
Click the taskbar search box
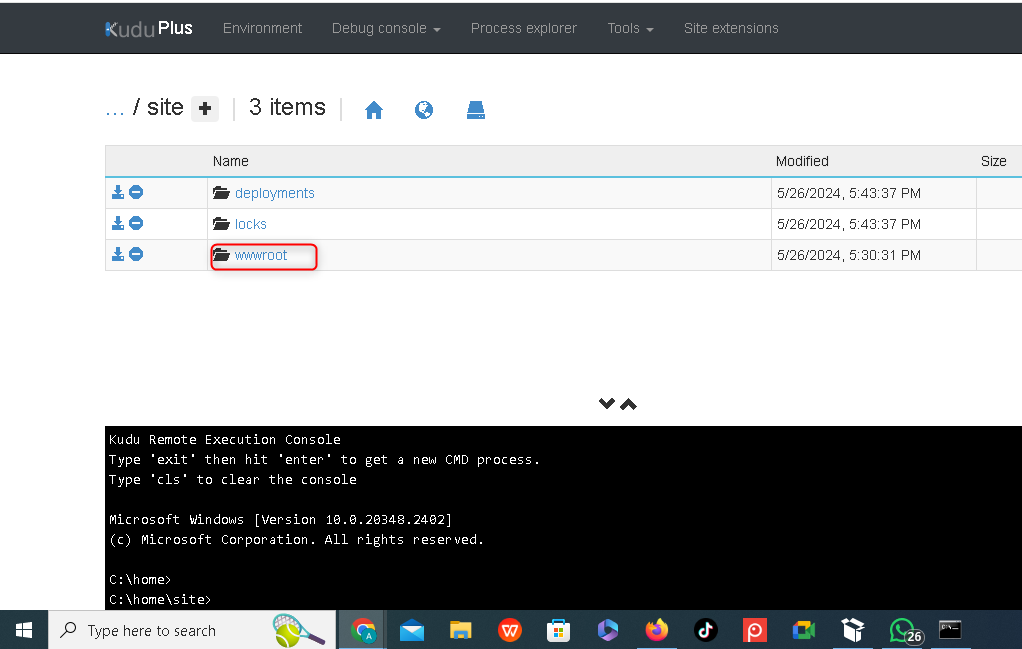tap(192, 630)
